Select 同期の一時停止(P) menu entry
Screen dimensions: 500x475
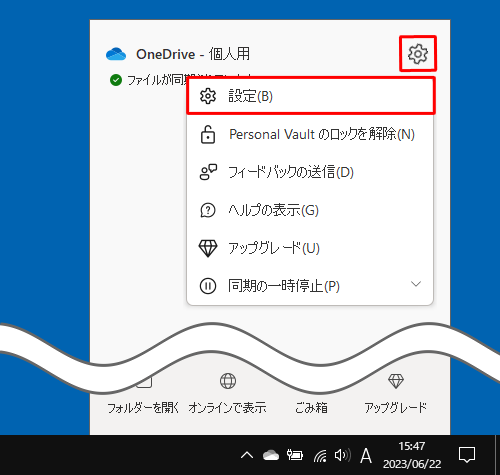310,286
